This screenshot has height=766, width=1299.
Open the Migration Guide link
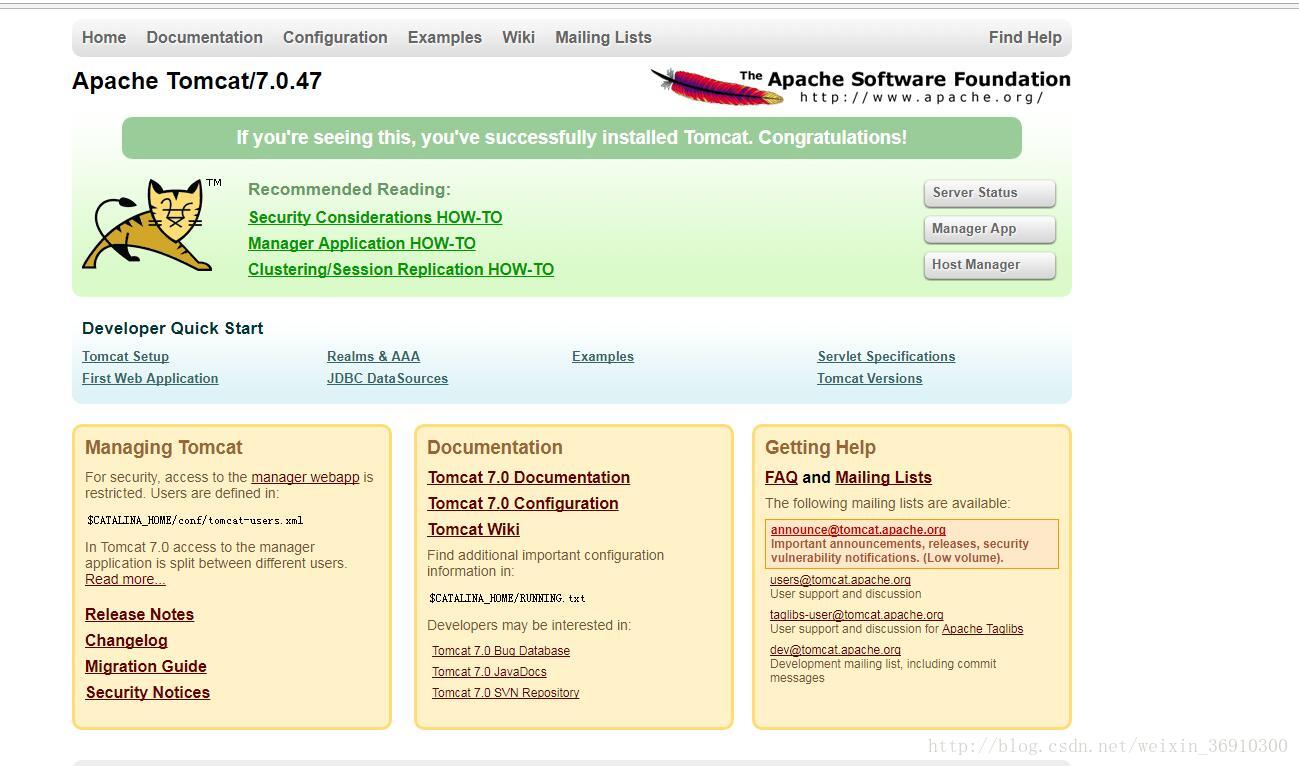[146, 666]
